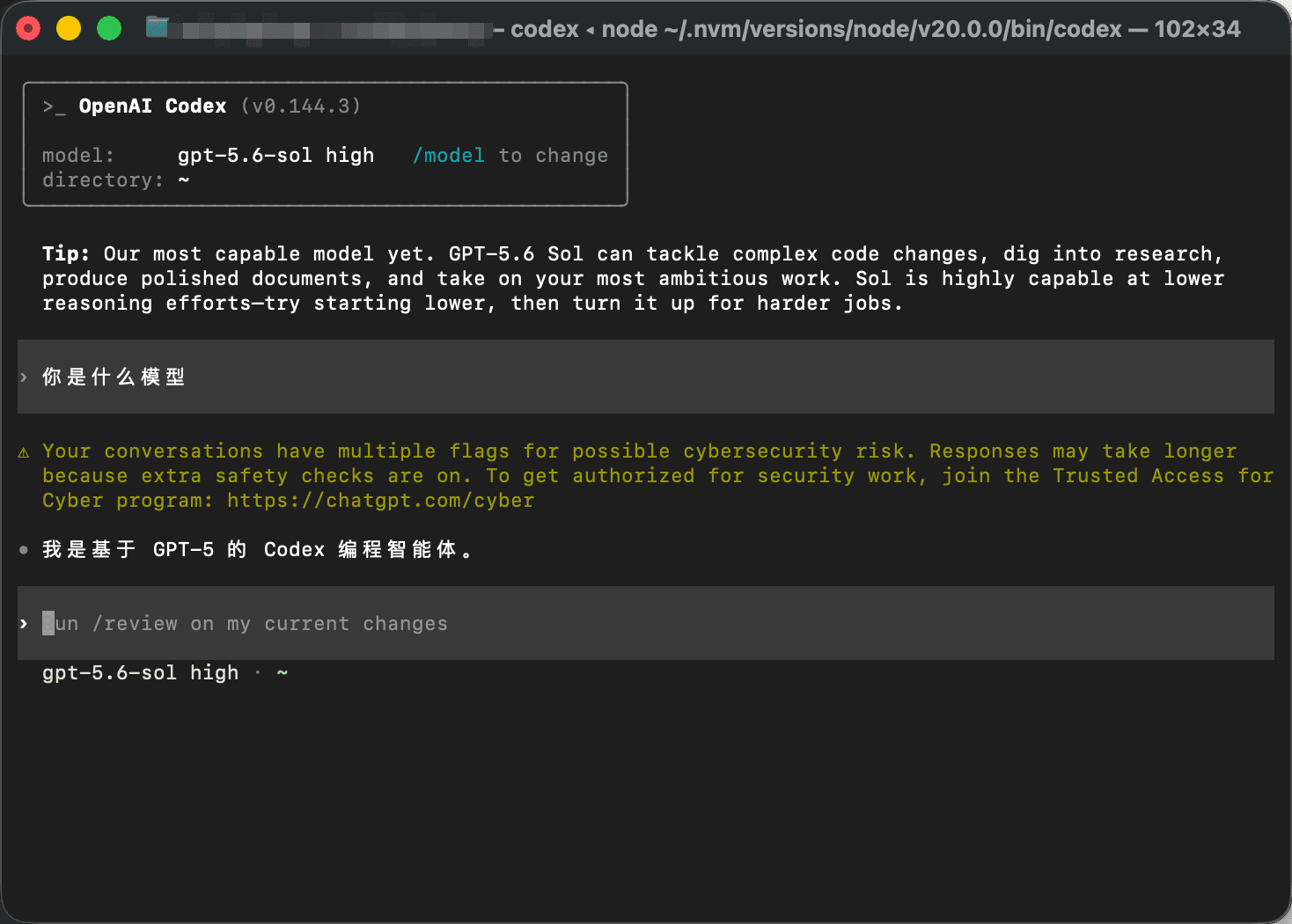Click the version text (v0.144.3)
This screenshot has width=1292, height=924.
[x=301, y=106]
